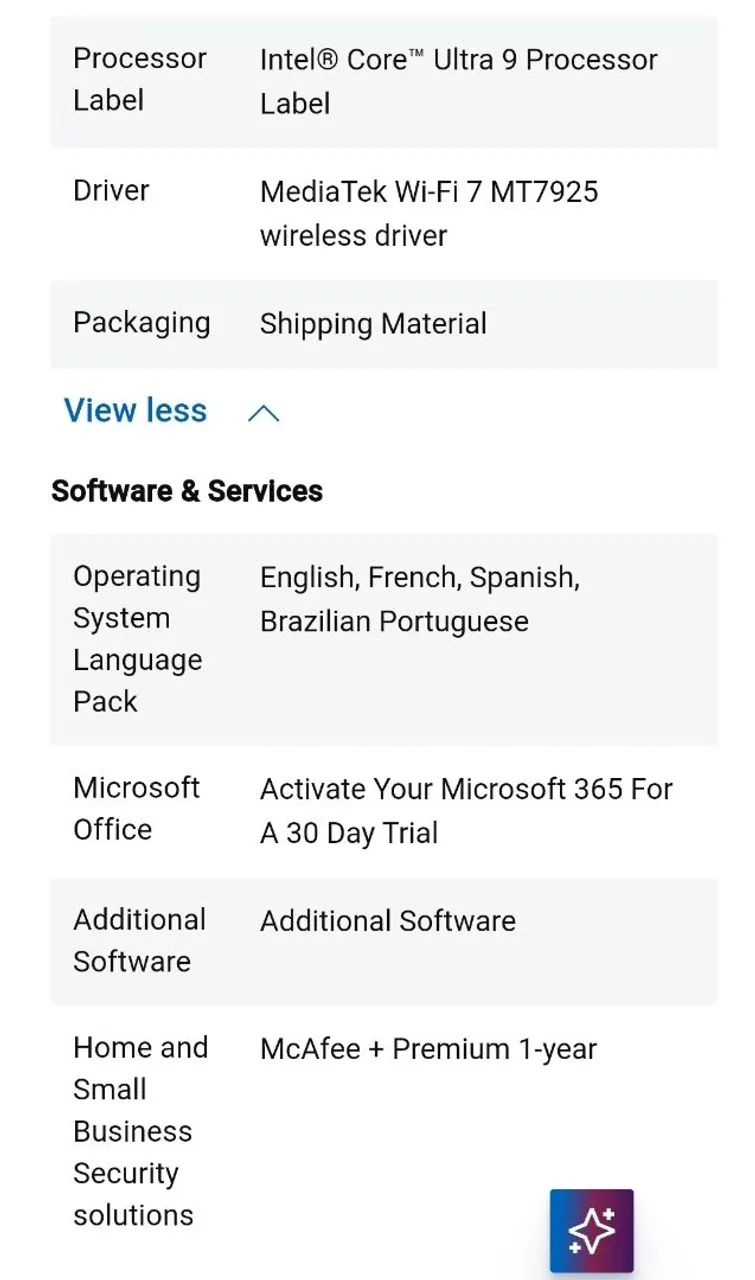Select the Home and Small Business Security row
Image resolution: width=755 pixels, height=1280 pixels.
[140, 1130]
